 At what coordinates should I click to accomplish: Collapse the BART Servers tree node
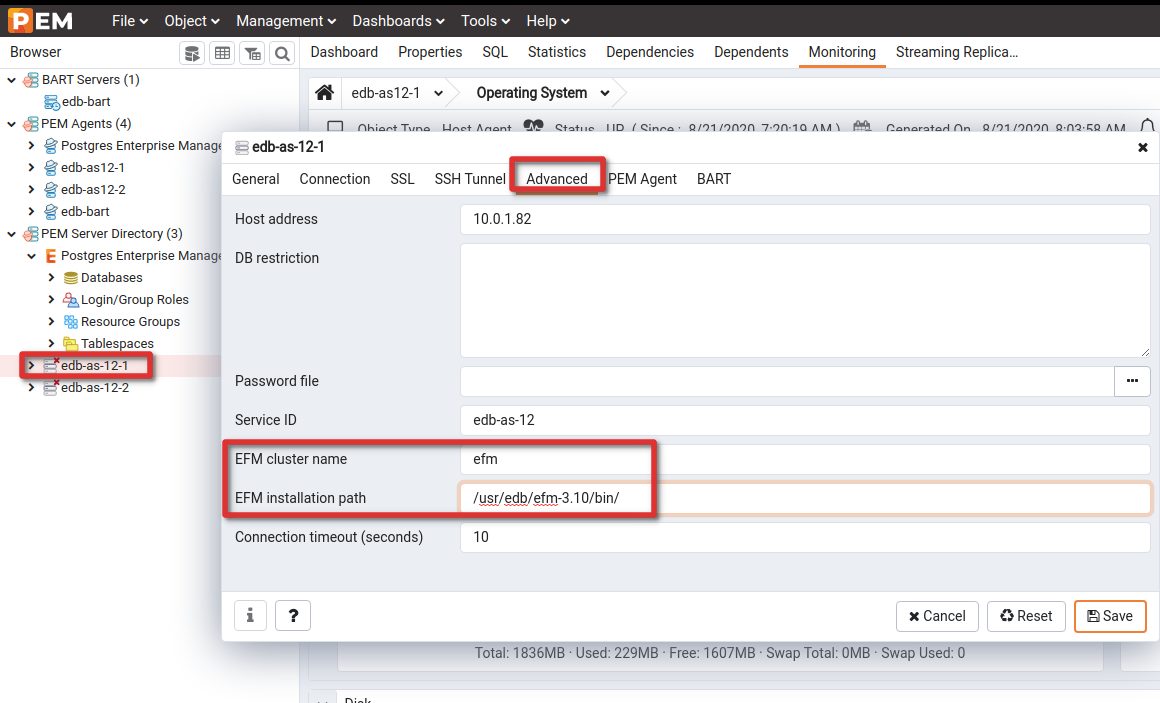point(11,80)
